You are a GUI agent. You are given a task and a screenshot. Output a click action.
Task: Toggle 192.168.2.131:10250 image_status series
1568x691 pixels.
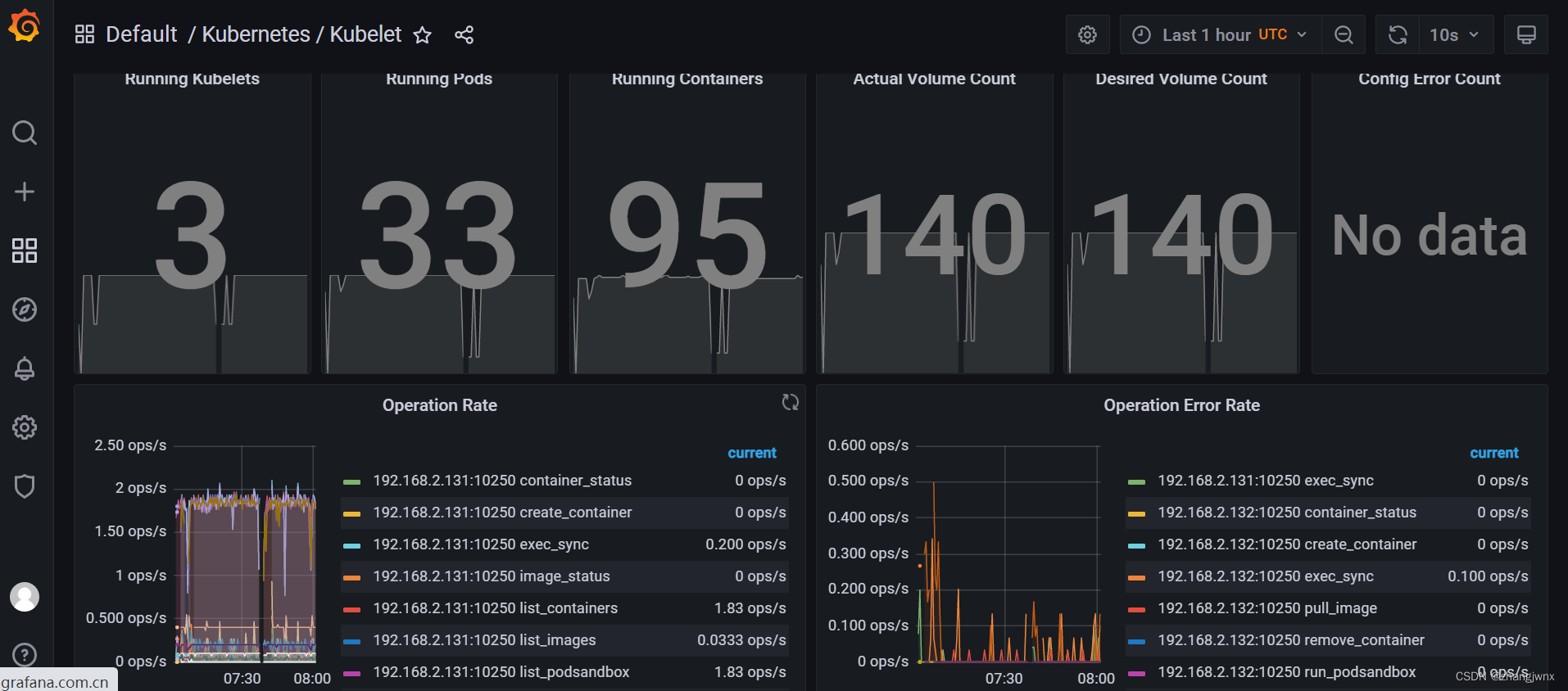click(492, 576)
